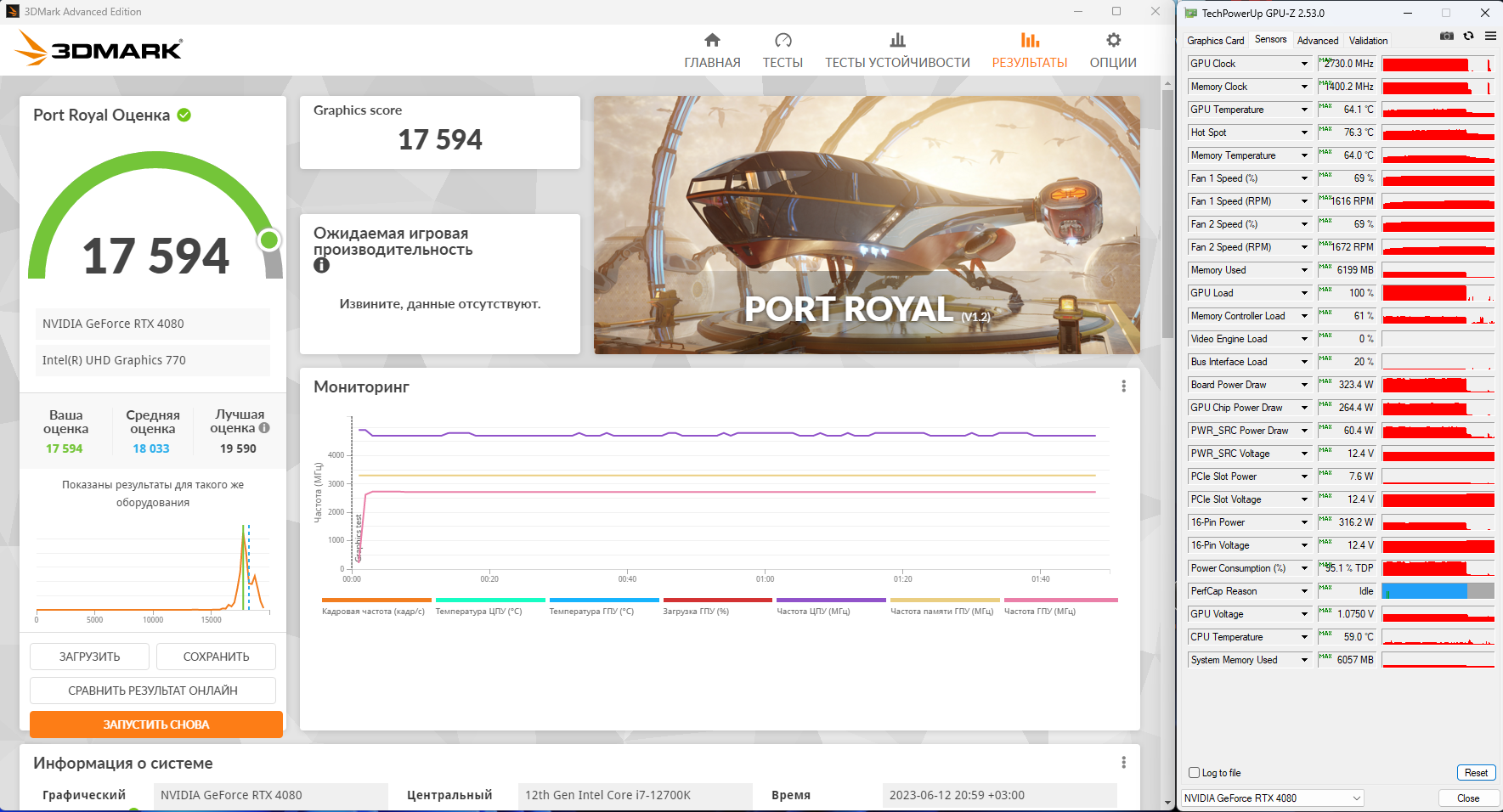Click the best score value 19 590
The height and width of the screenshot is (812, 1503).
coord(238,448)
